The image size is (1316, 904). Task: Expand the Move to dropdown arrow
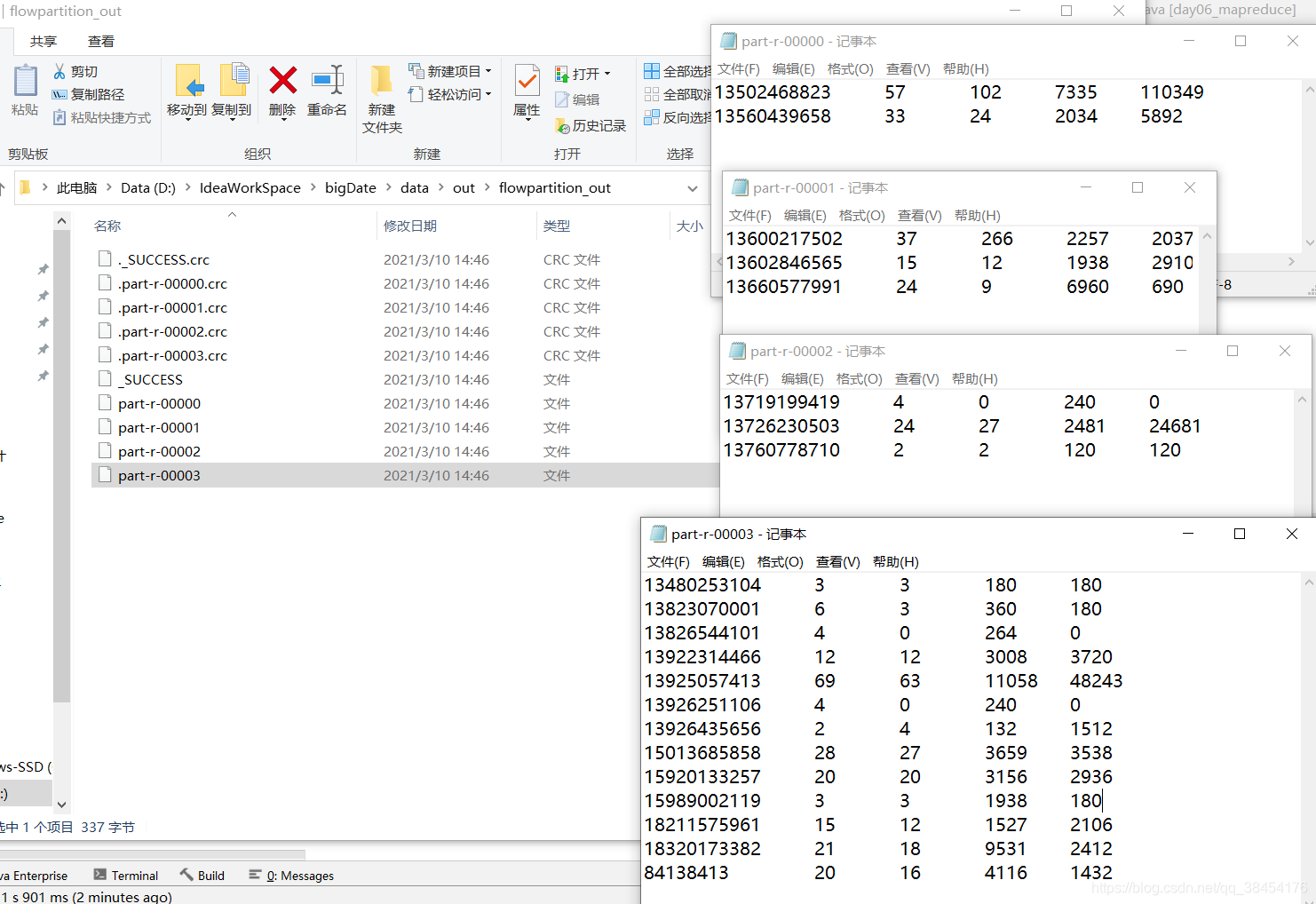(x=187, y=119)
